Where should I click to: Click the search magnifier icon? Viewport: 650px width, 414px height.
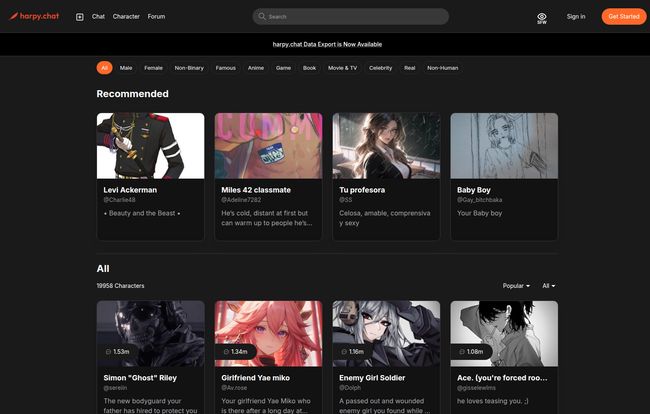[x=262, y=17]
